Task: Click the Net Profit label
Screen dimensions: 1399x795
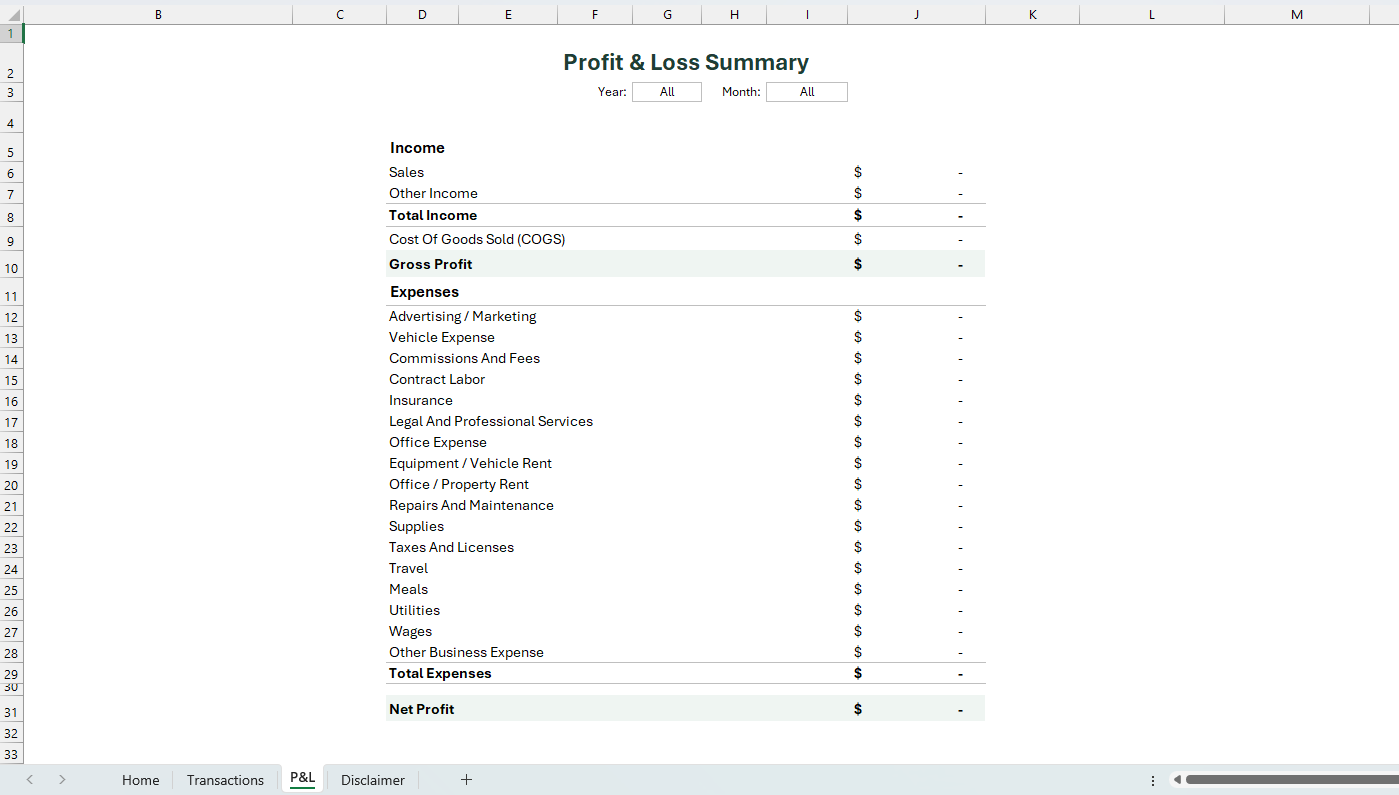Action: click(x=421, y=709)
